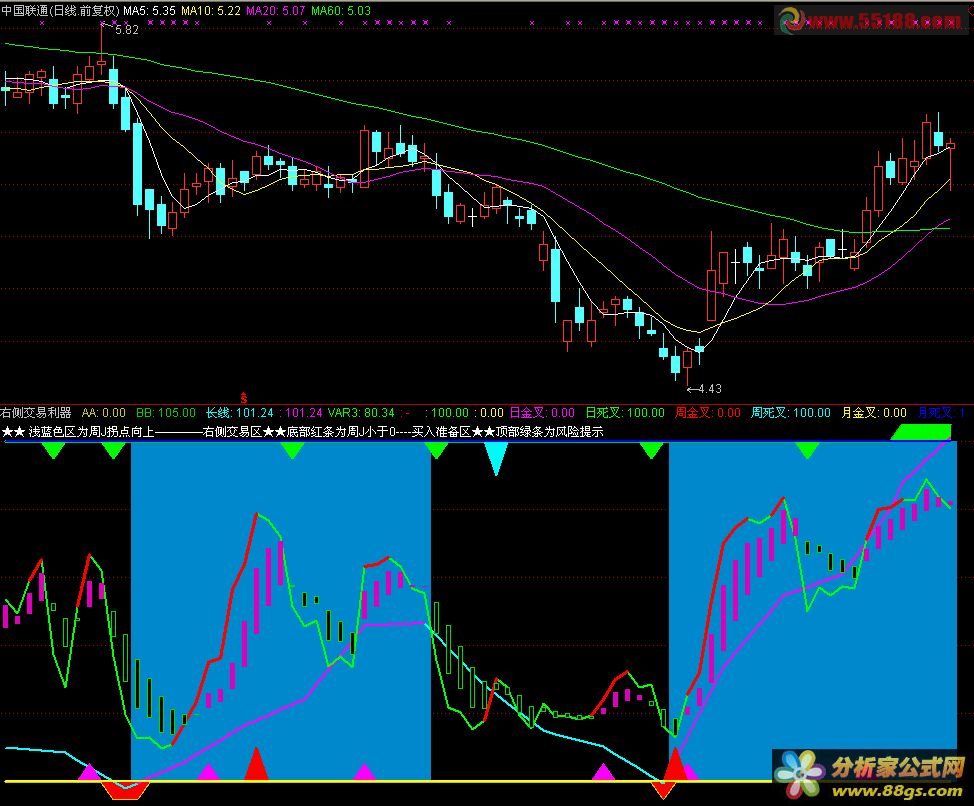Click the green risk bar at top right

tap(921, 432)
